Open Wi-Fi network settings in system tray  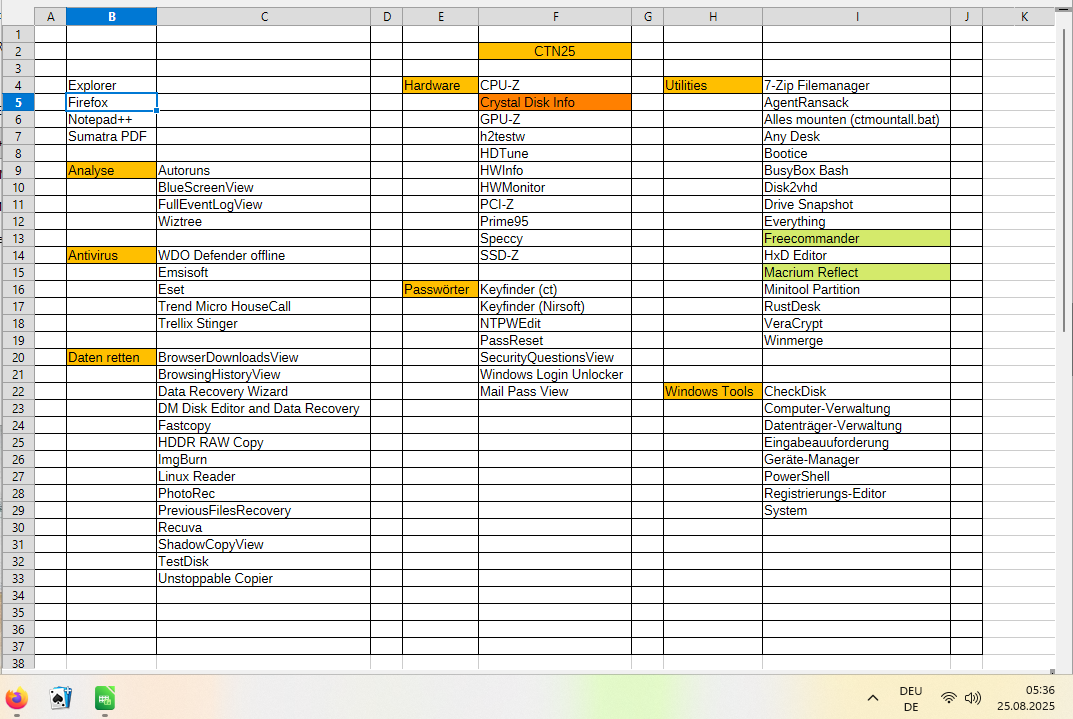948,698
